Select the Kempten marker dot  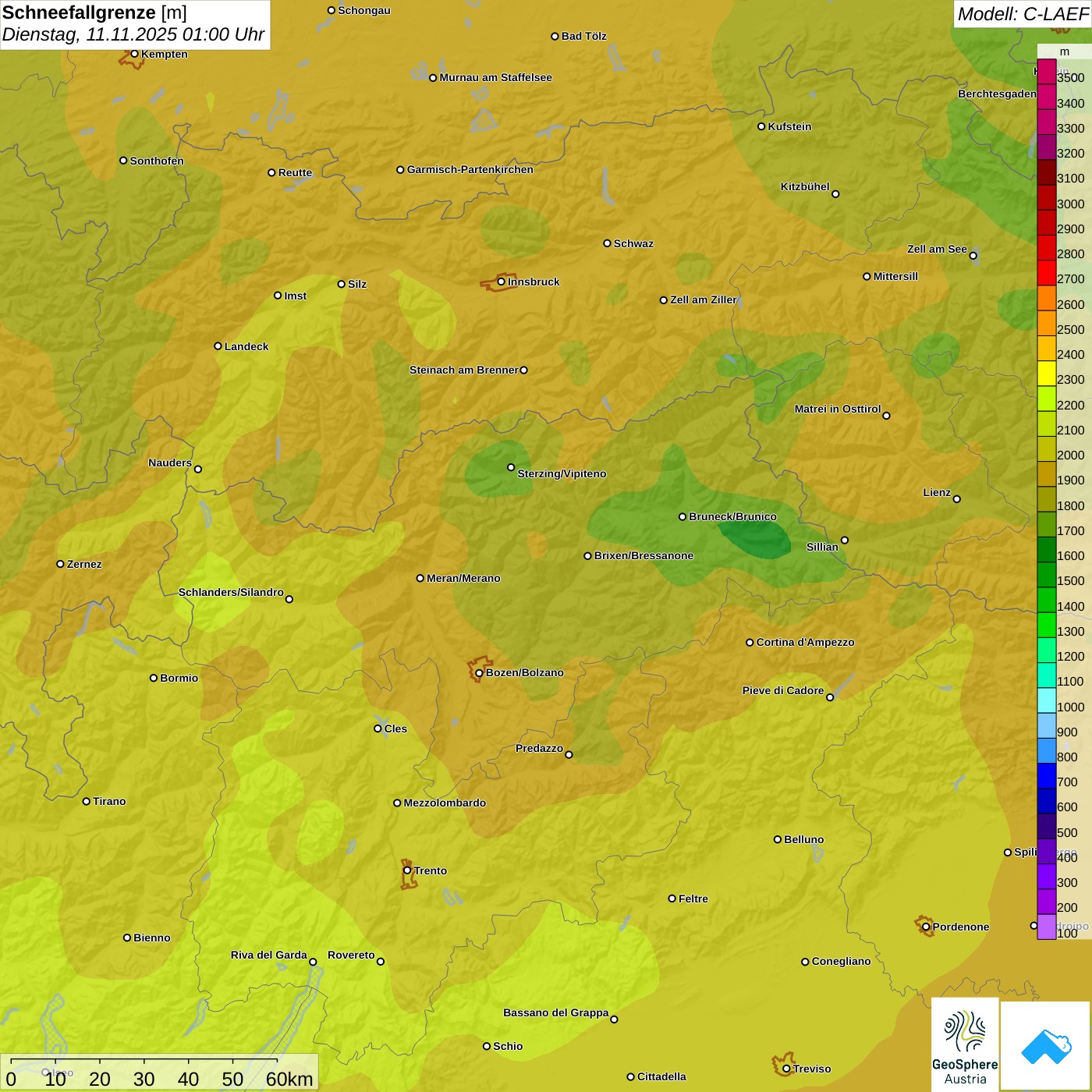[x=134, y=54]
